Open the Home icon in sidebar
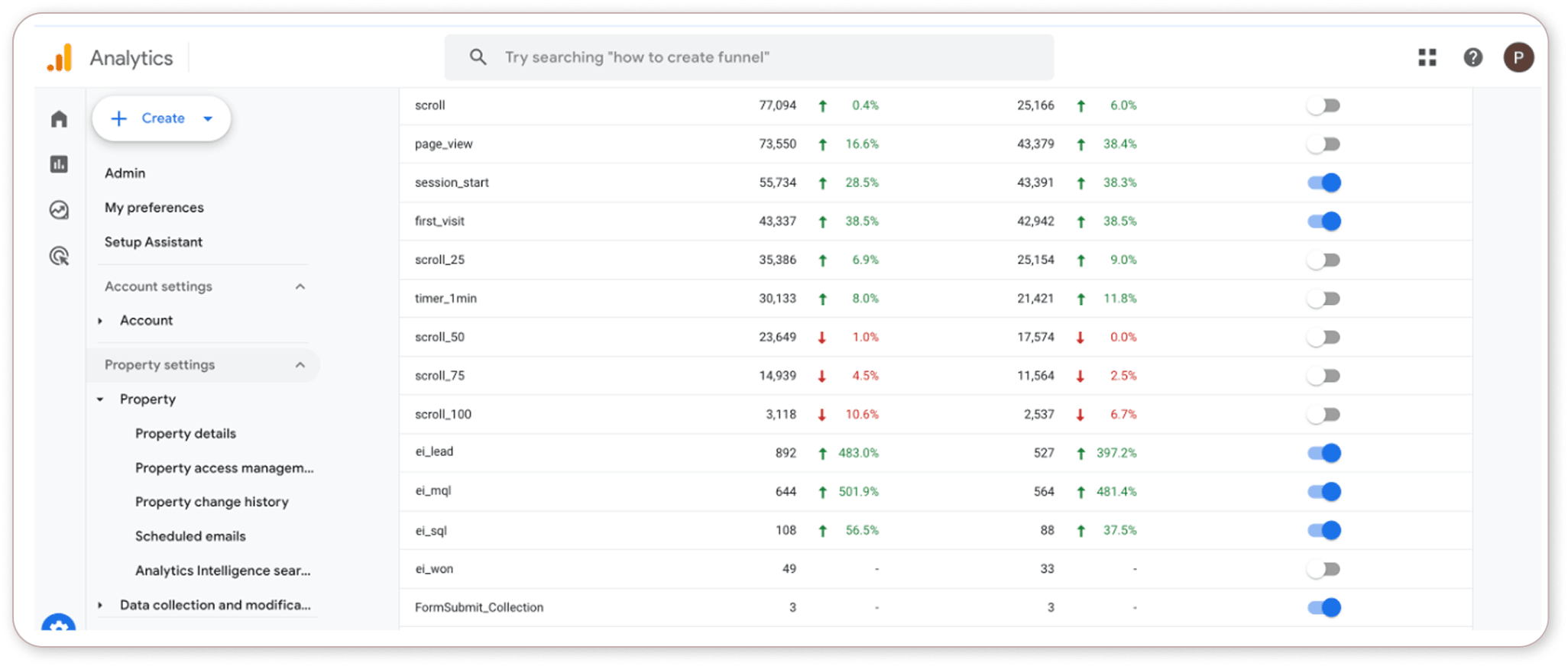This screenshot has width=1568, height=666. [x=59, y=119]
